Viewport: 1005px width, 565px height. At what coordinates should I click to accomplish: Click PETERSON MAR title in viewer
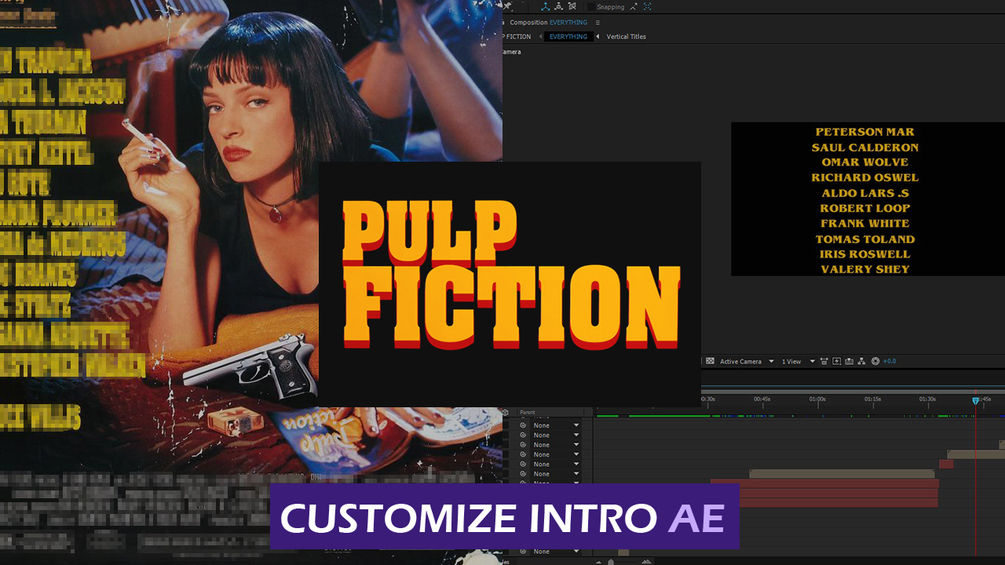865,132
